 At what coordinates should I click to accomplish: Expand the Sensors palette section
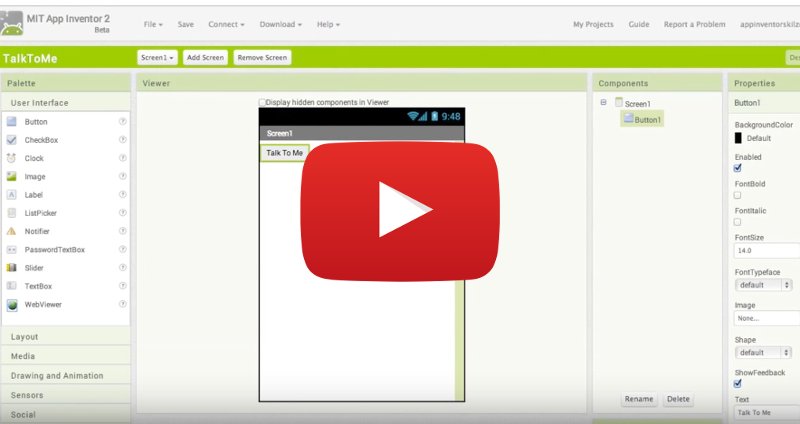point(66,395)
